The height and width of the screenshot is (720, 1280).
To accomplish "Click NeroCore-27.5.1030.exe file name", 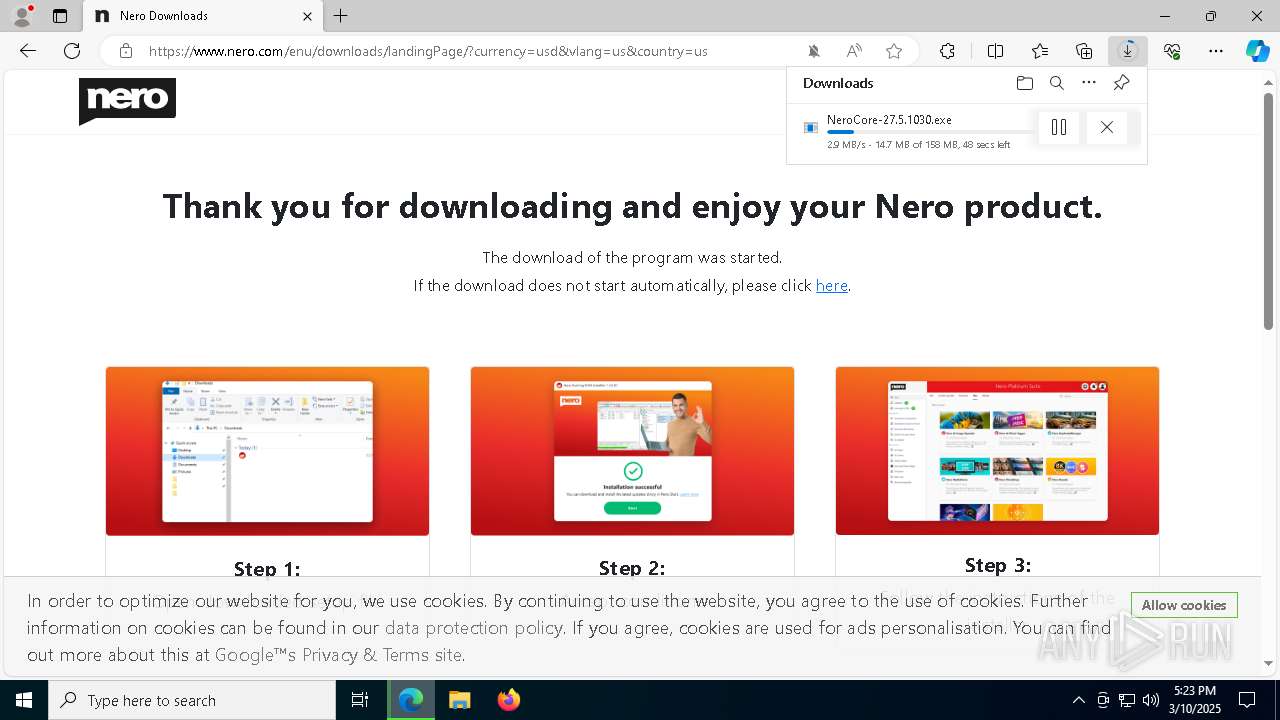I will point(889,119).
